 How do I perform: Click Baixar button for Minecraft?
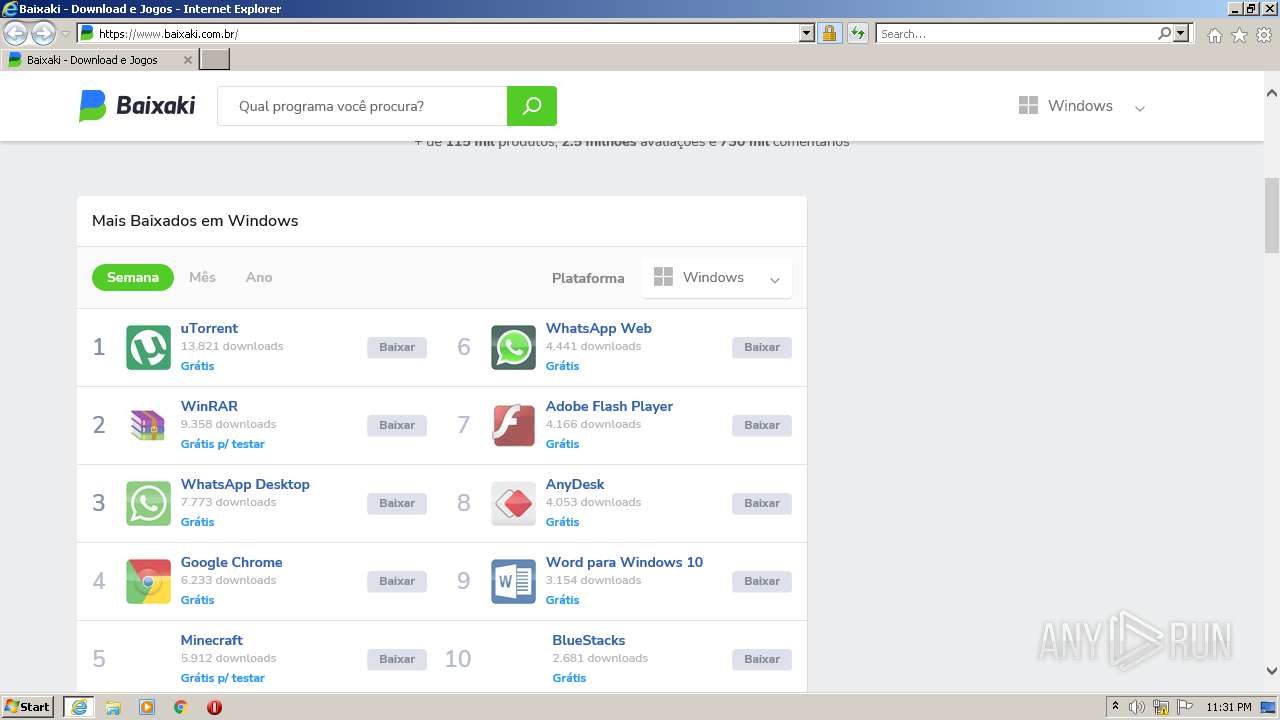397,659
